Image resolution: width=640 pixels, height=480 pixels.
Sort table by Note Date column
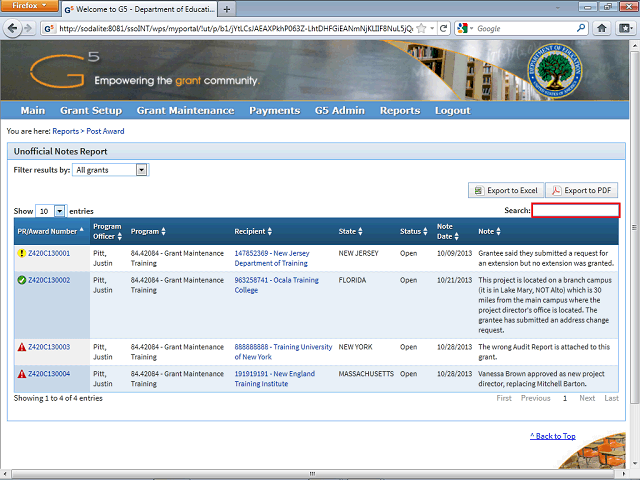[448, 232]
